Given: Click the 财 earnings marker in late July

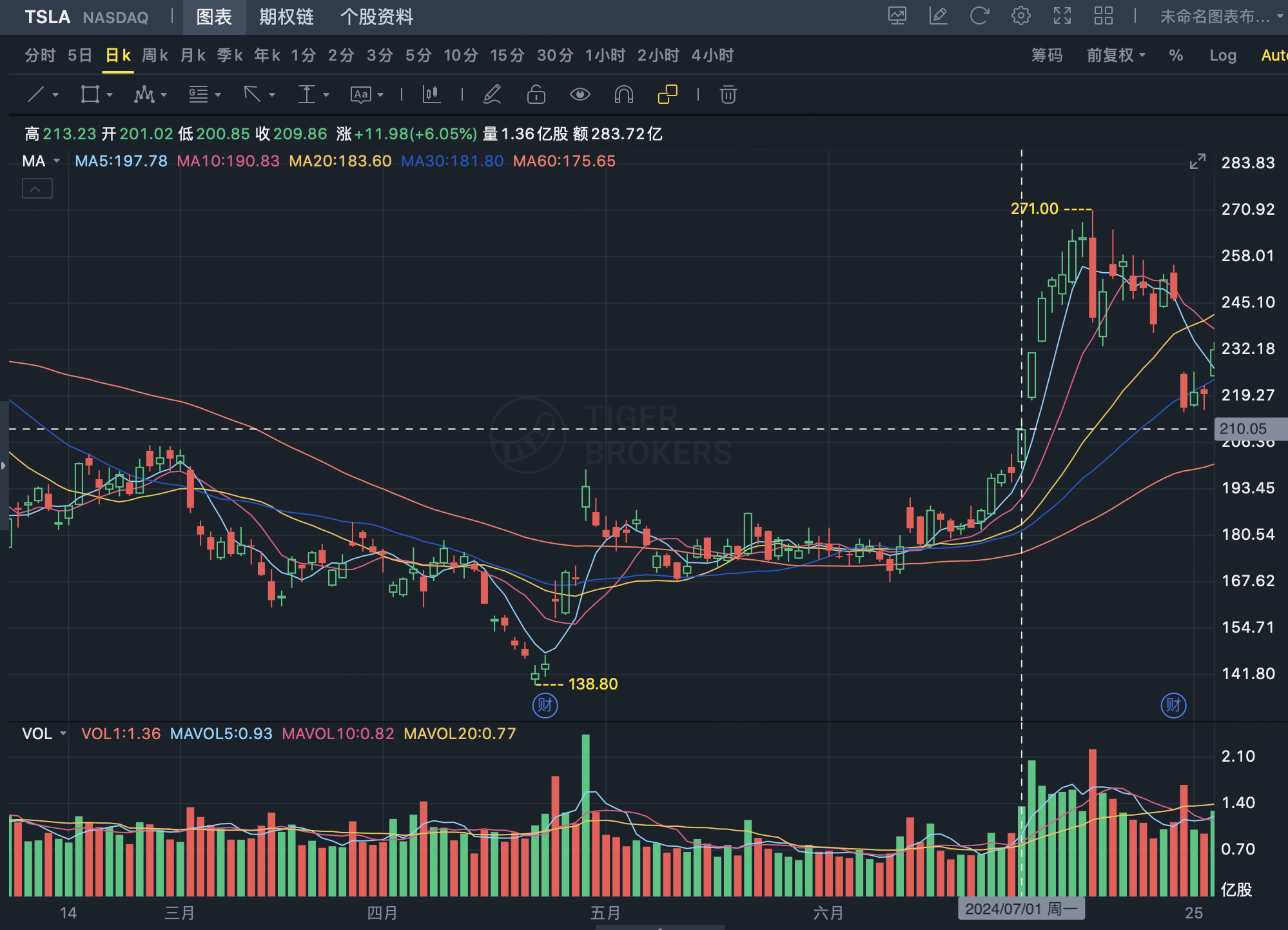Looking at the screenshot, I should [1173, 705].
